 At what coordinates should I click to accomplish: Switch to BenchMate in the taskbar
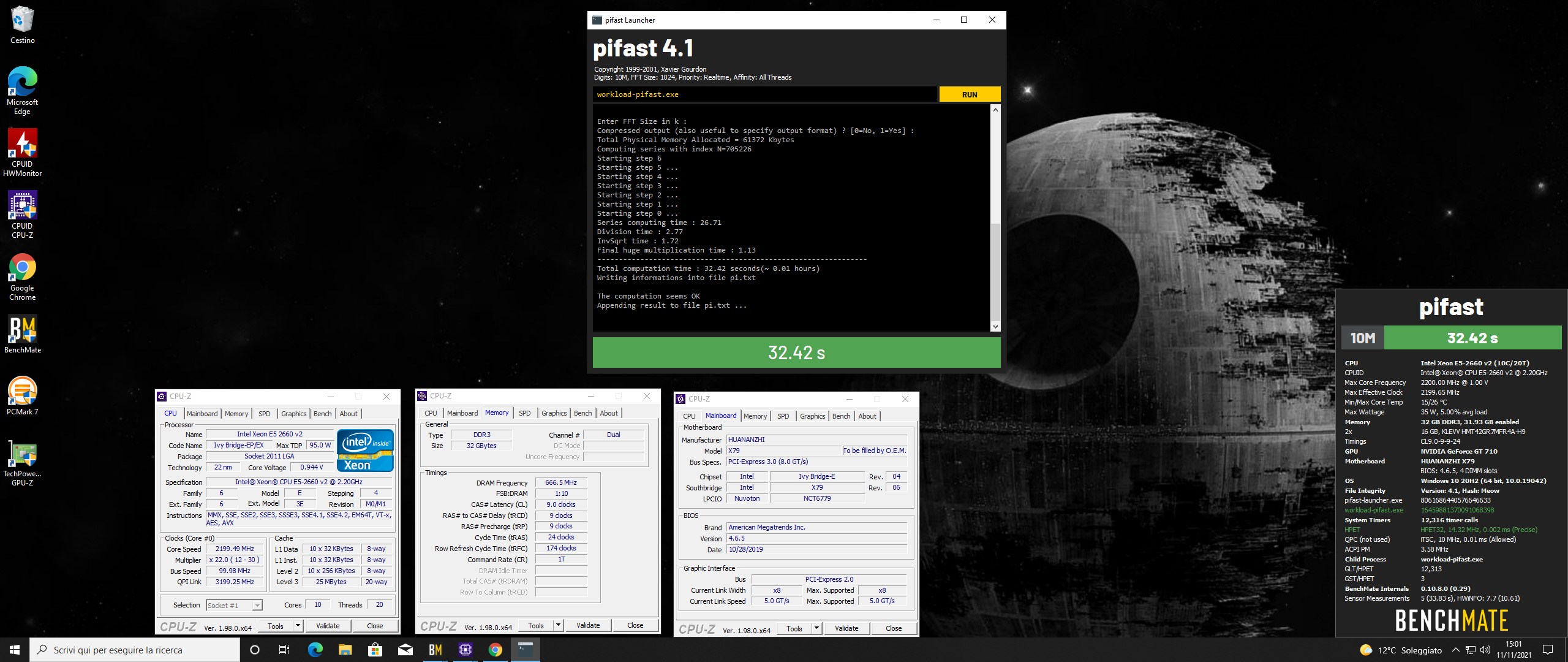[x=435, y=650]
